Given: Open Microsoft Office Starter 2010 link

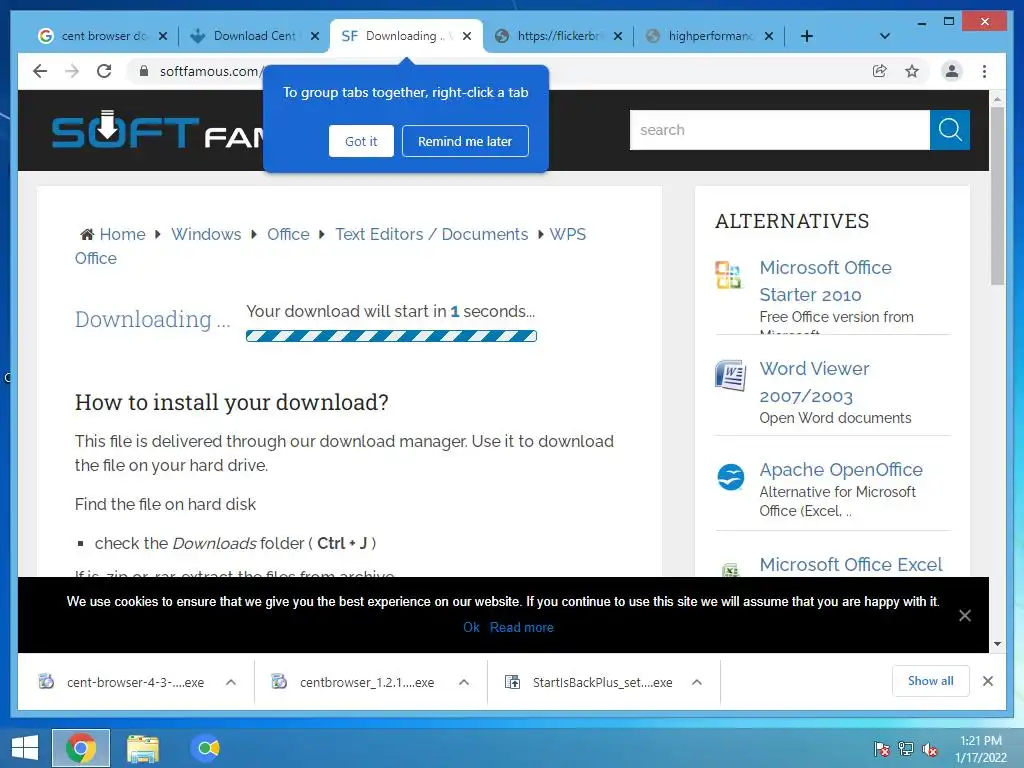Looking at the screenshot, I should [825, 281].
